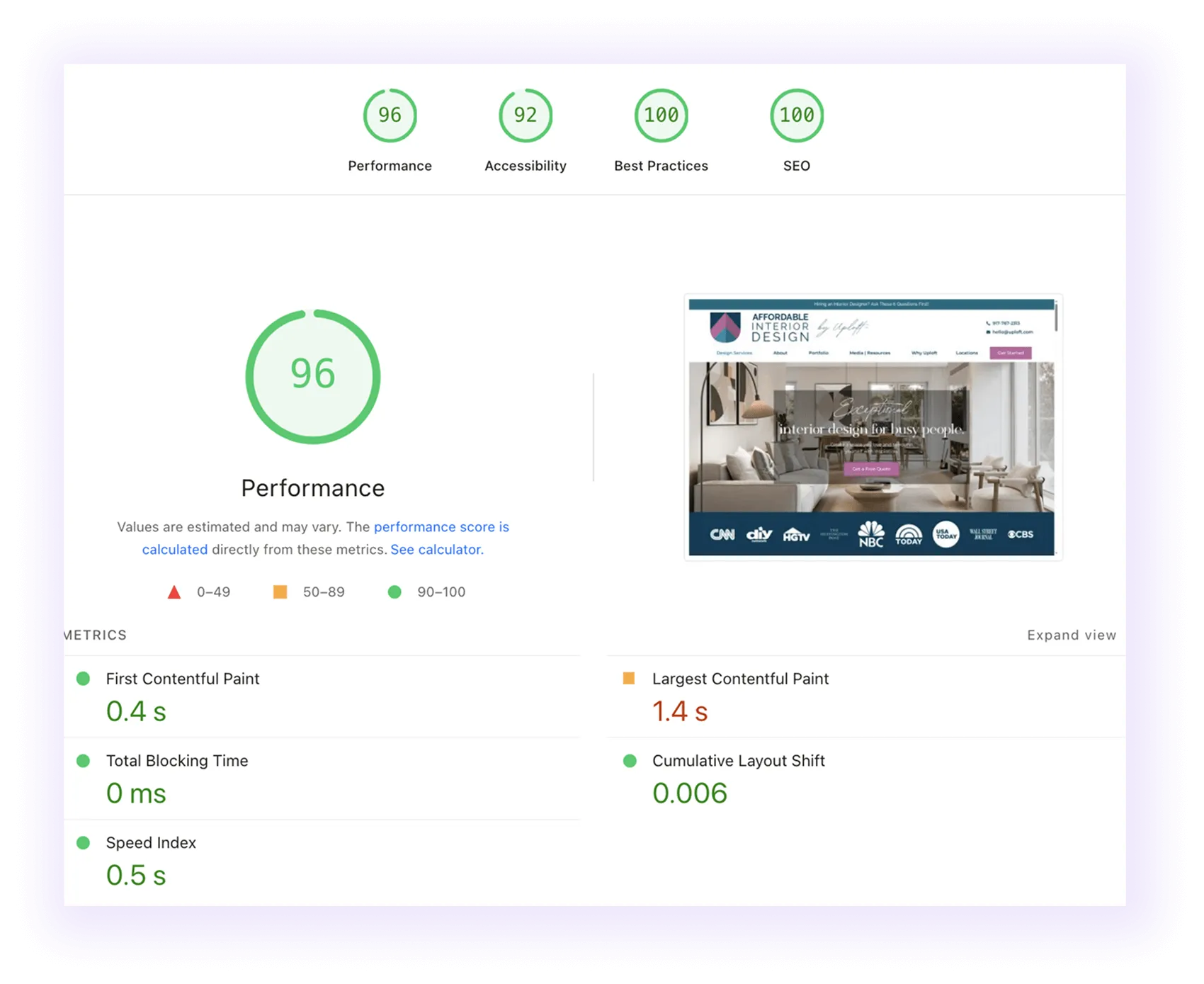Toggle the green dot beside Total Blocking Time
Image resolution: width=1204 pixels, height=984 pixels.
[x=83, y=761]
